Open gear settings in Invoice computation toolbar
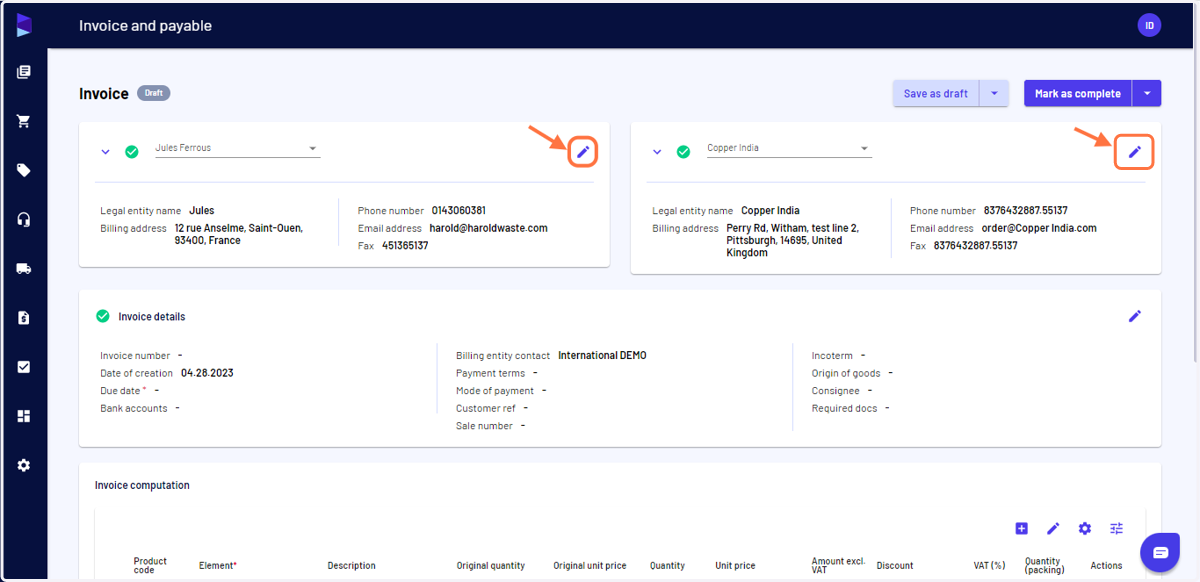 (1085, 528)
